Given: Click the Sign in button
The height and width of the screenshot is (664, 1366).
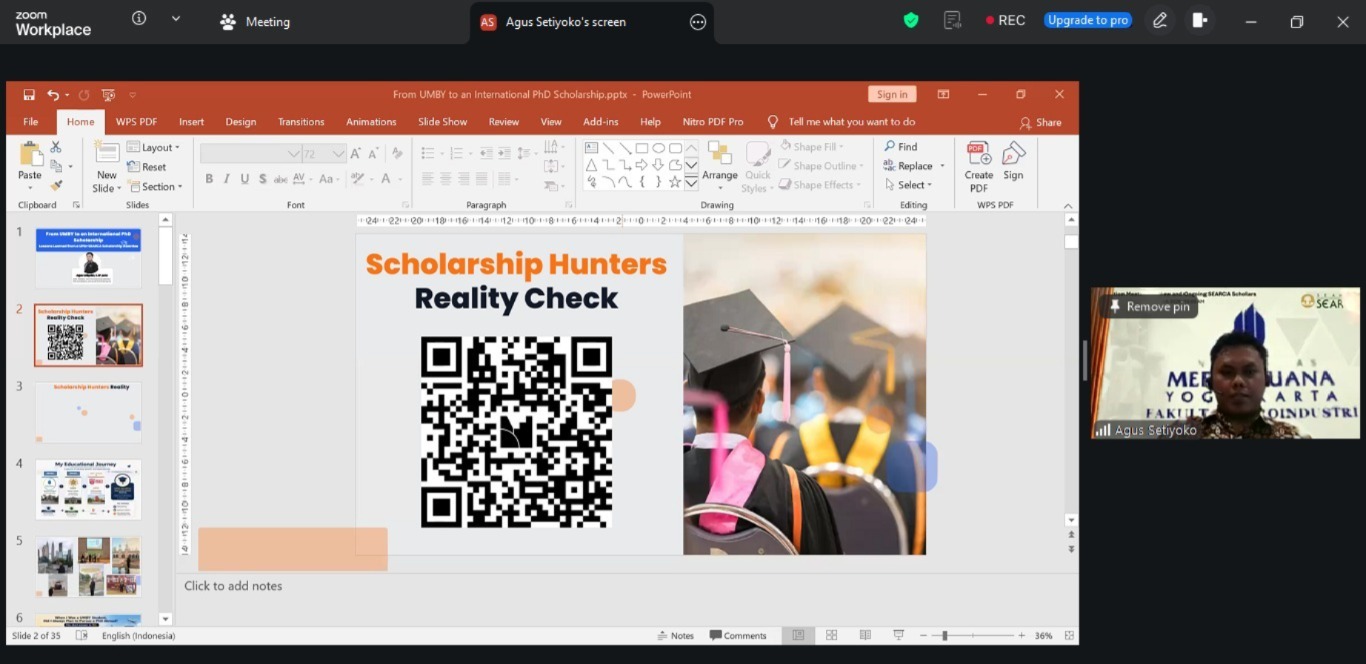Looking at the screenshot, I should [x=892, y=94].
